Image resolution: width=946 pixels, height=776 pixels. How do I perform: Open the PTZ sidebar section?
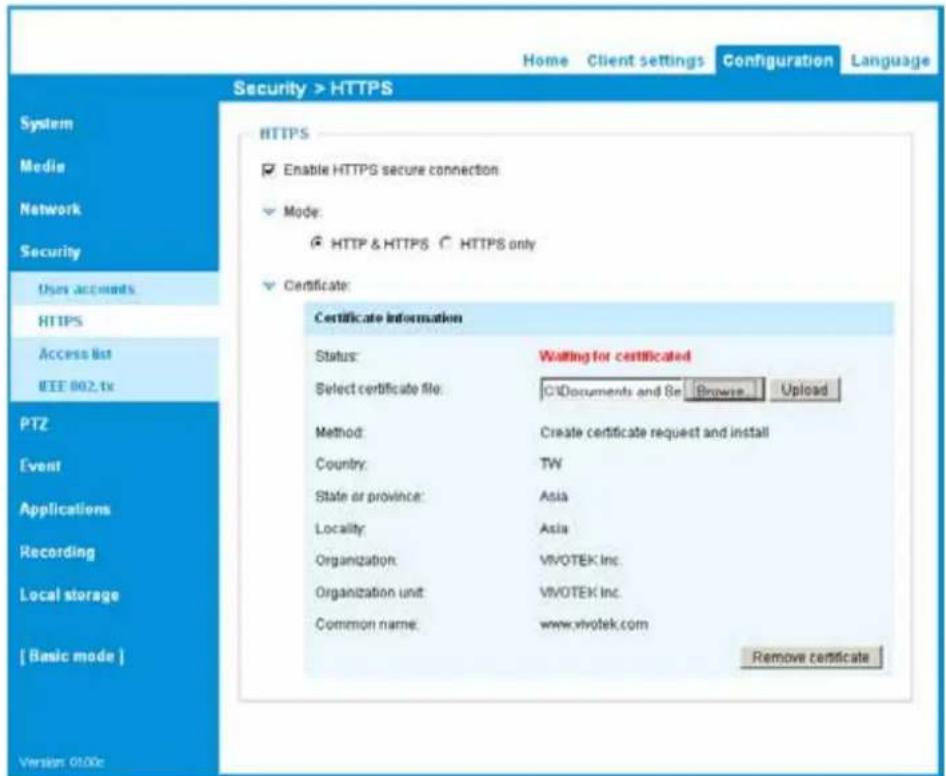point(34,424)
